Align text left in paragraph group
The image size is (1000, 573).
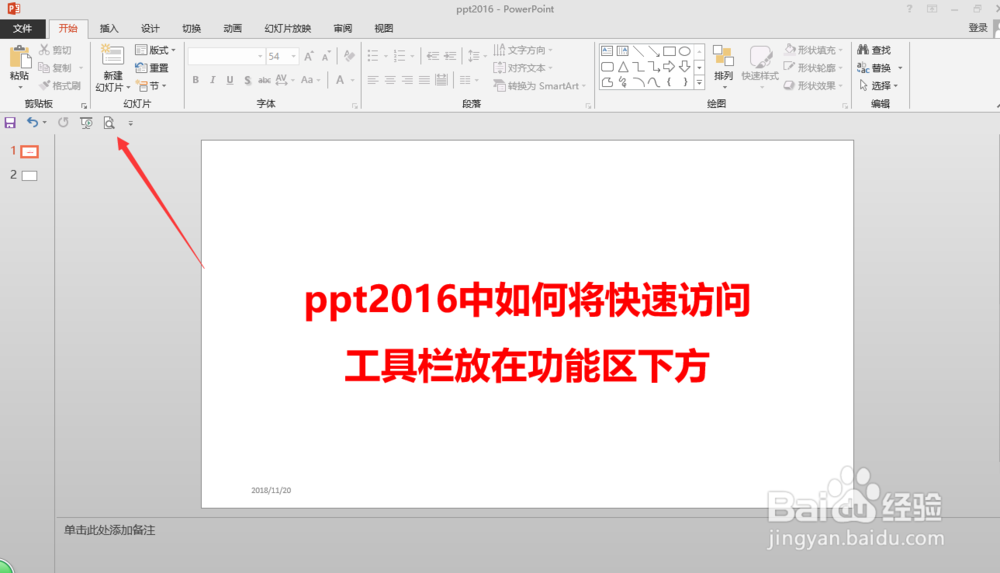point(373,80)
